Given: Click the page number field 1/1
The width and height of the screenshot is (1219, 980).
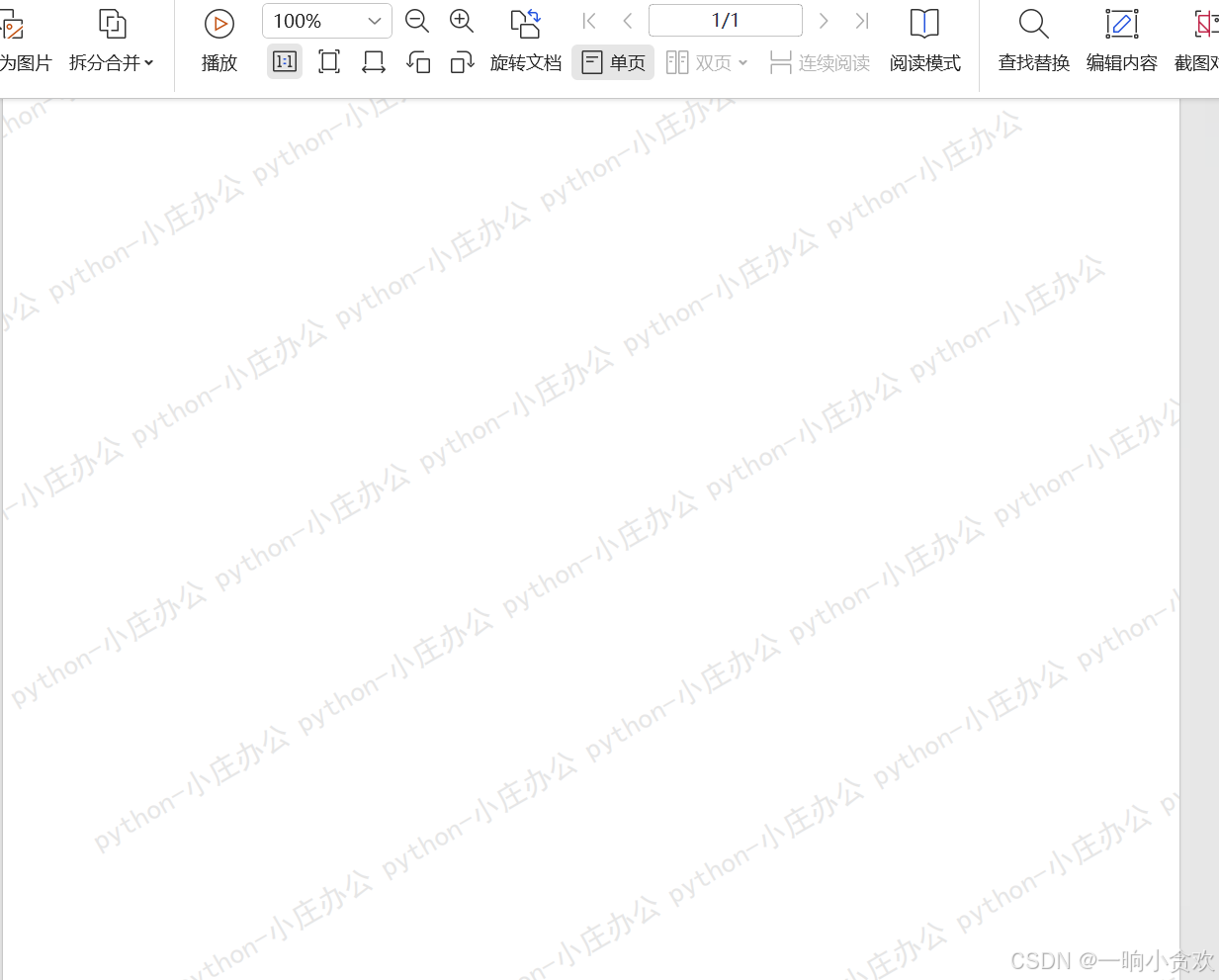Looking at the screenshot, I should tap(725, 21).
